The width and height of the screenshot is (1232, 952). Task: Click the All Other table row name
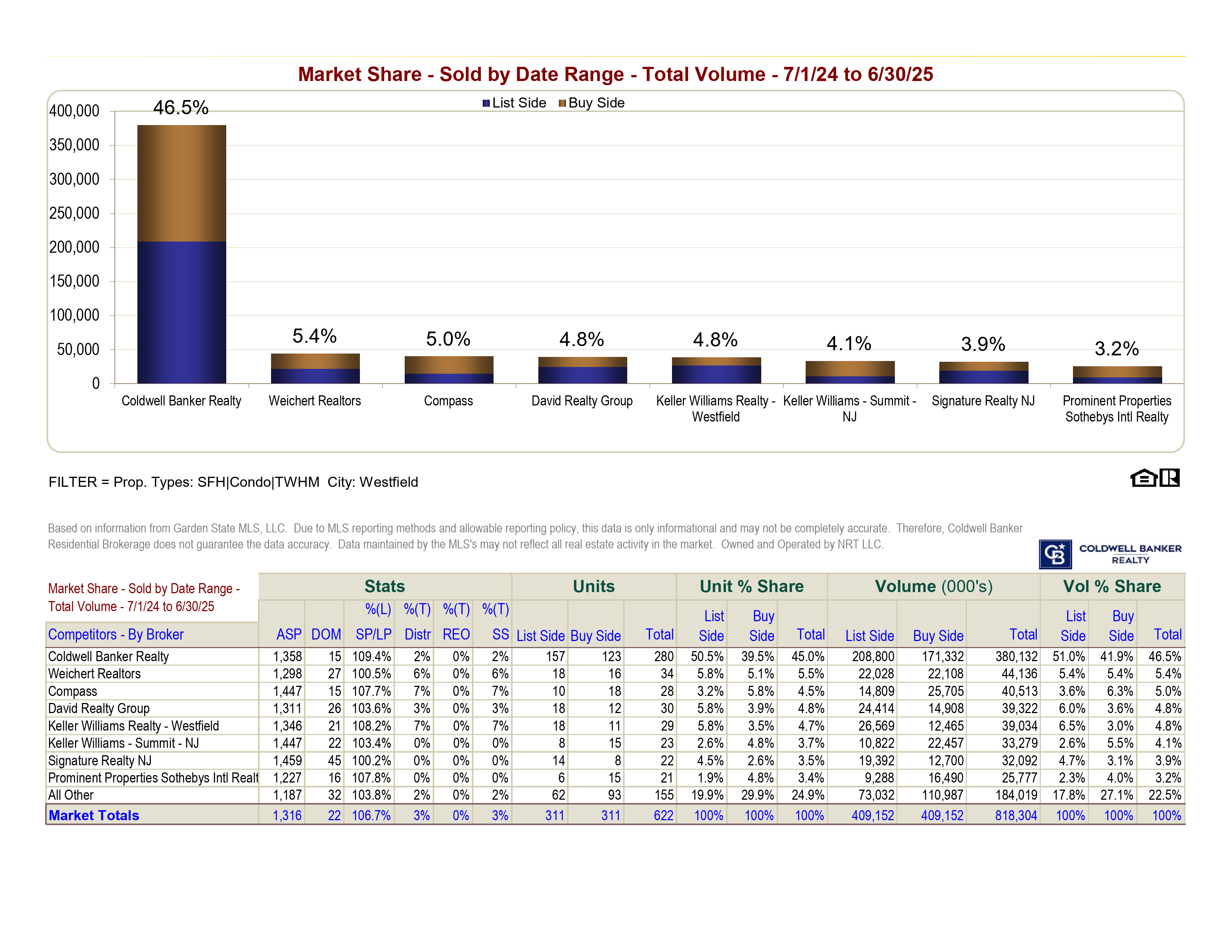pyautogui.click(x=71, y=795)
